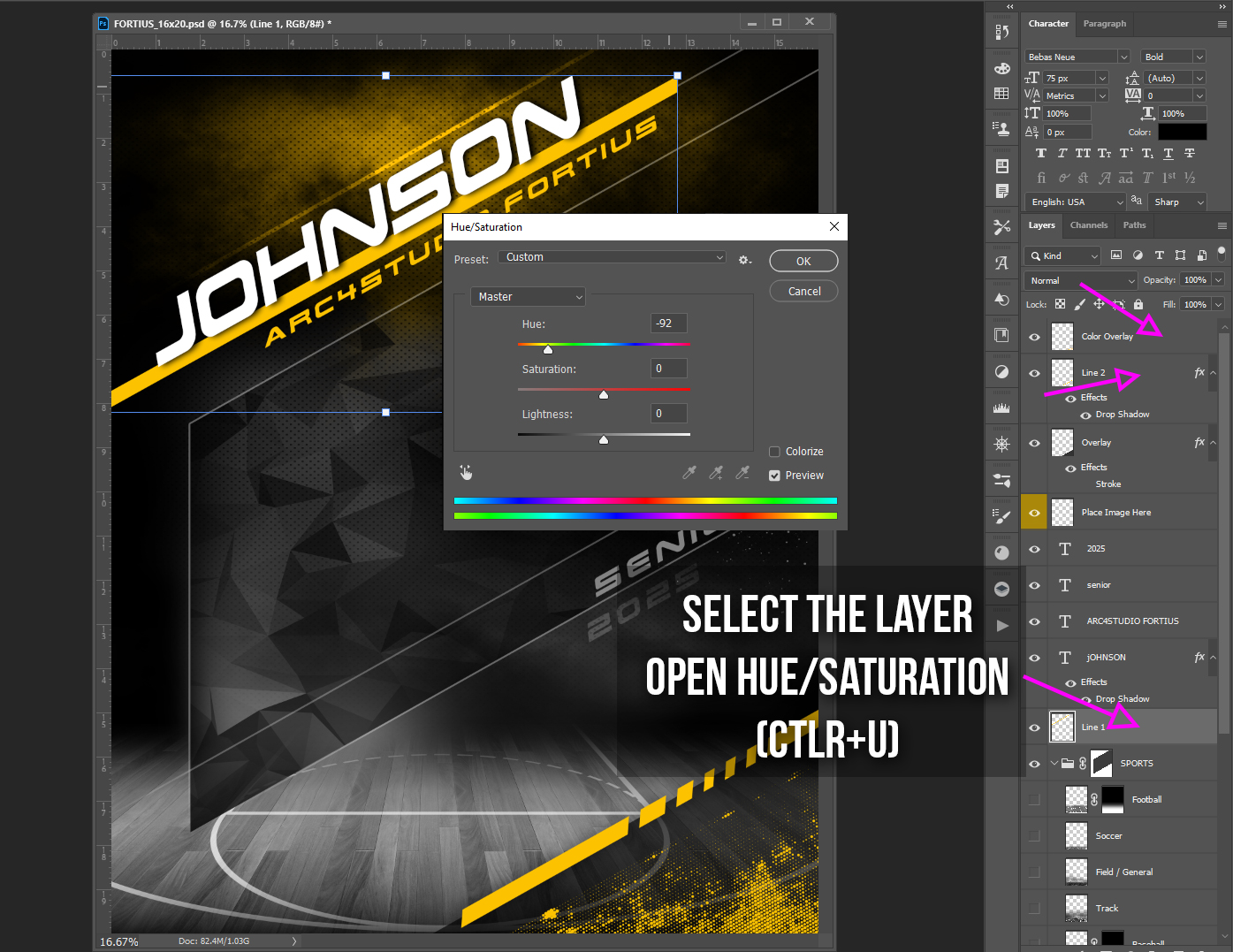Click OK in Hue/Saturation dialog

click(x=803, y=261)
